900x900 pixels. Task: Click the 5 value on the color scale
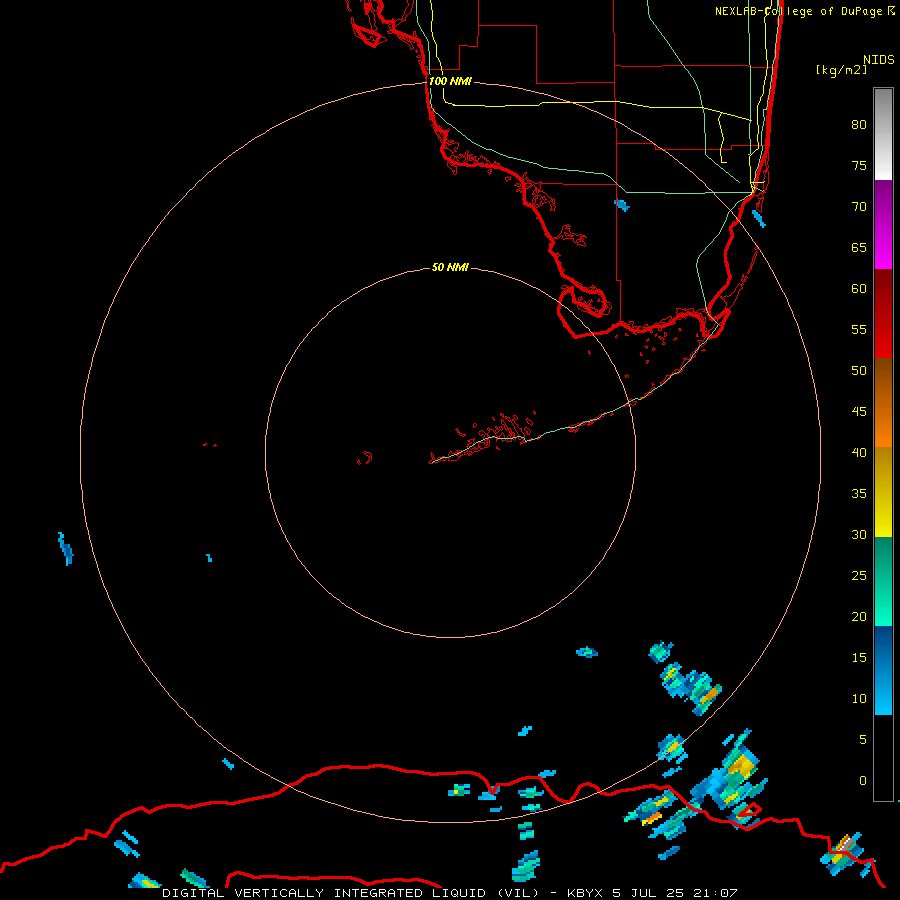tap(863, 740)
